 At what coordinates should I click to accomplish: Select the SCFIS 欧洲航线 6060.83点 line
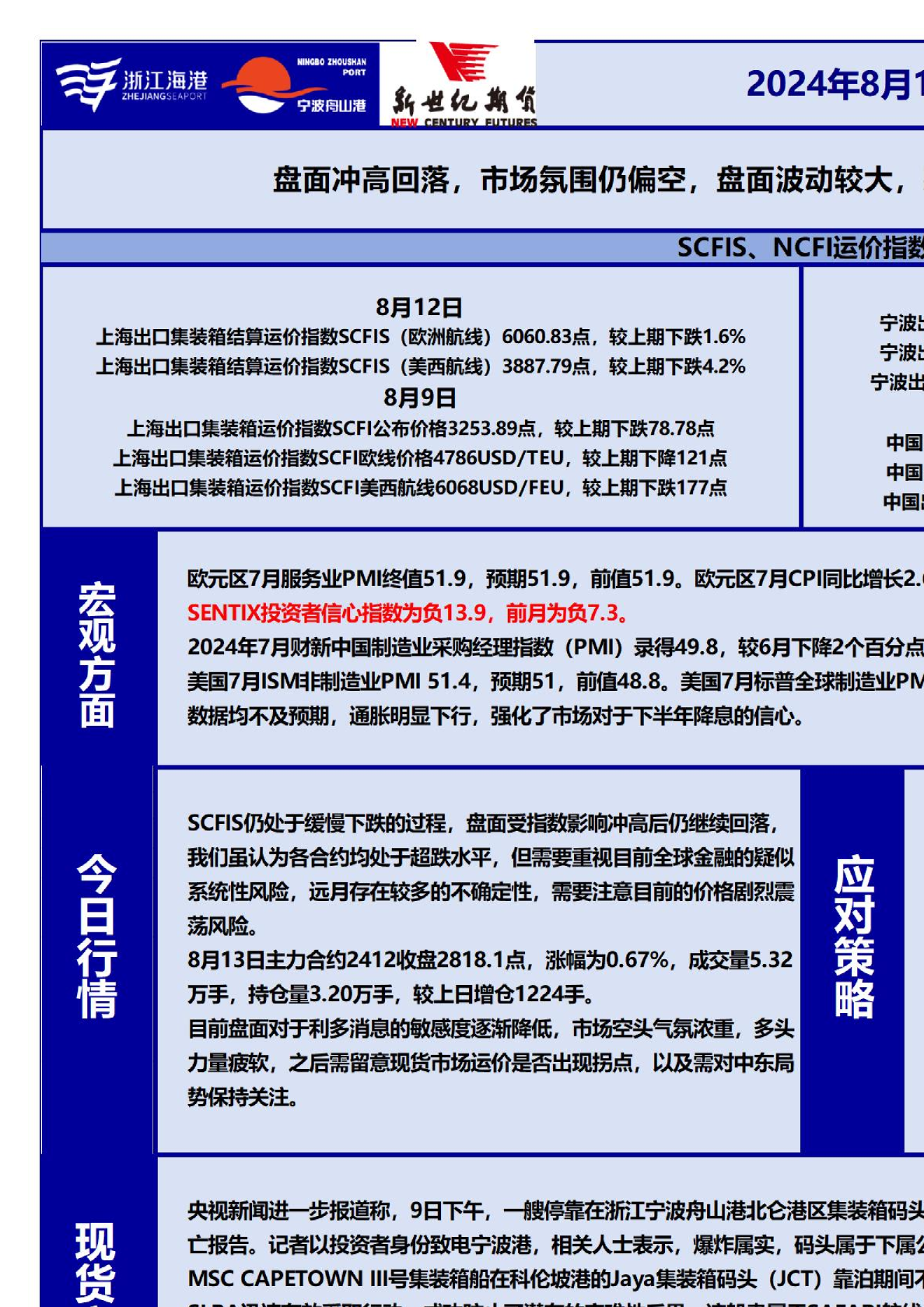point(420,337)
